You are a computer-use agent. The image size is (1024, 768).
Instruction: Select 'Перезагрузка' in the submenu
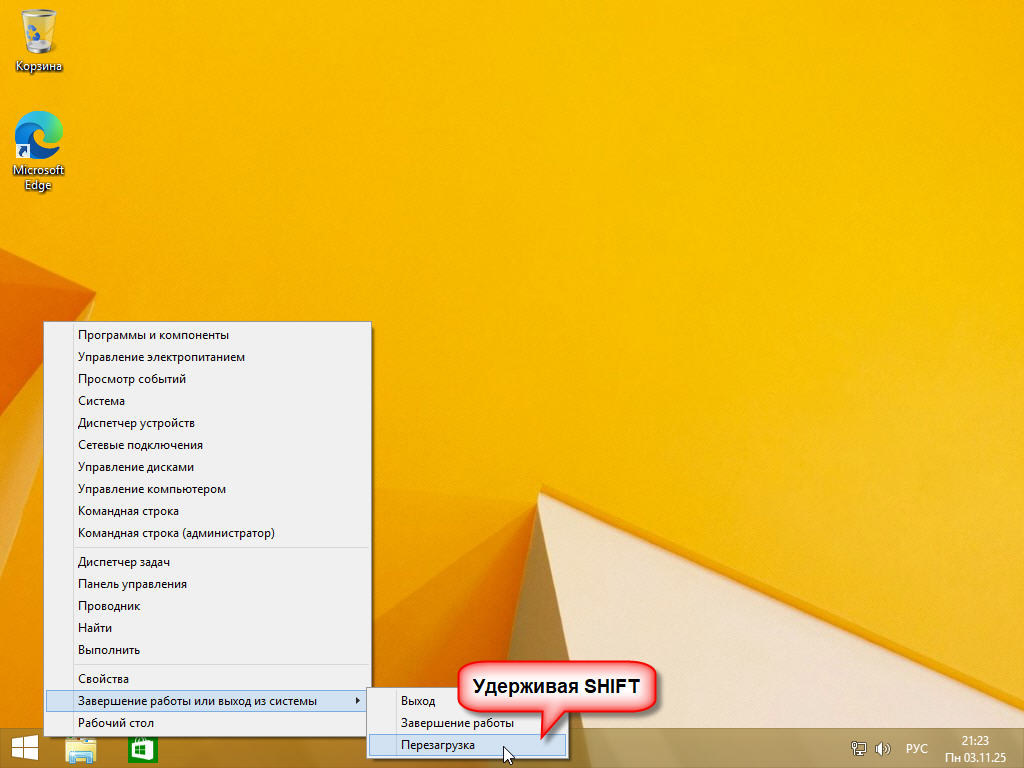[438, 745]
